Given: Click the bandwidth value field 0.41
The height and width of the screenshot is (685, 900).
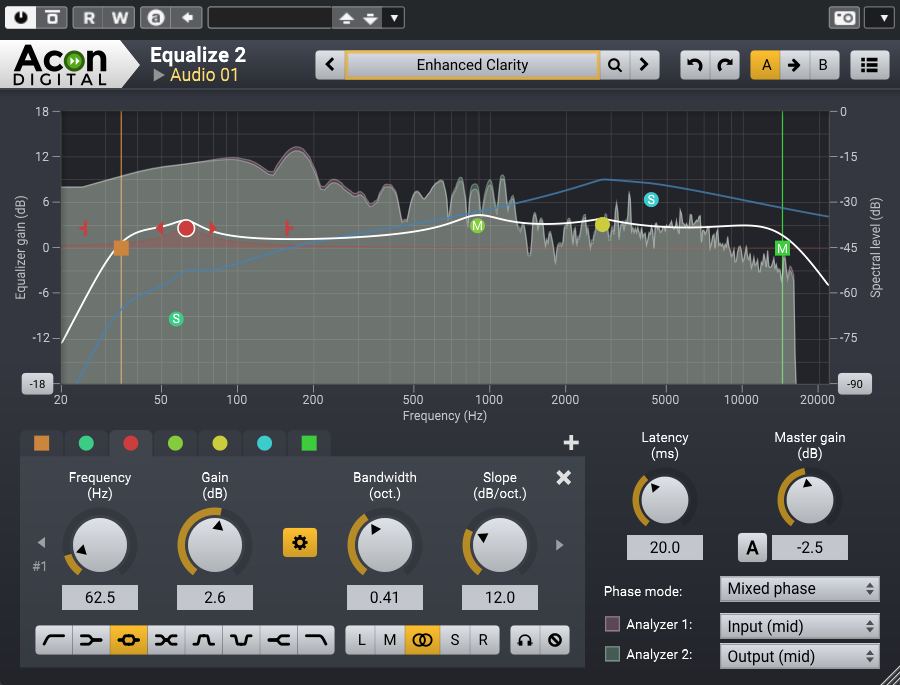Looking at the screenshot, I should click(x=385, y=598).
